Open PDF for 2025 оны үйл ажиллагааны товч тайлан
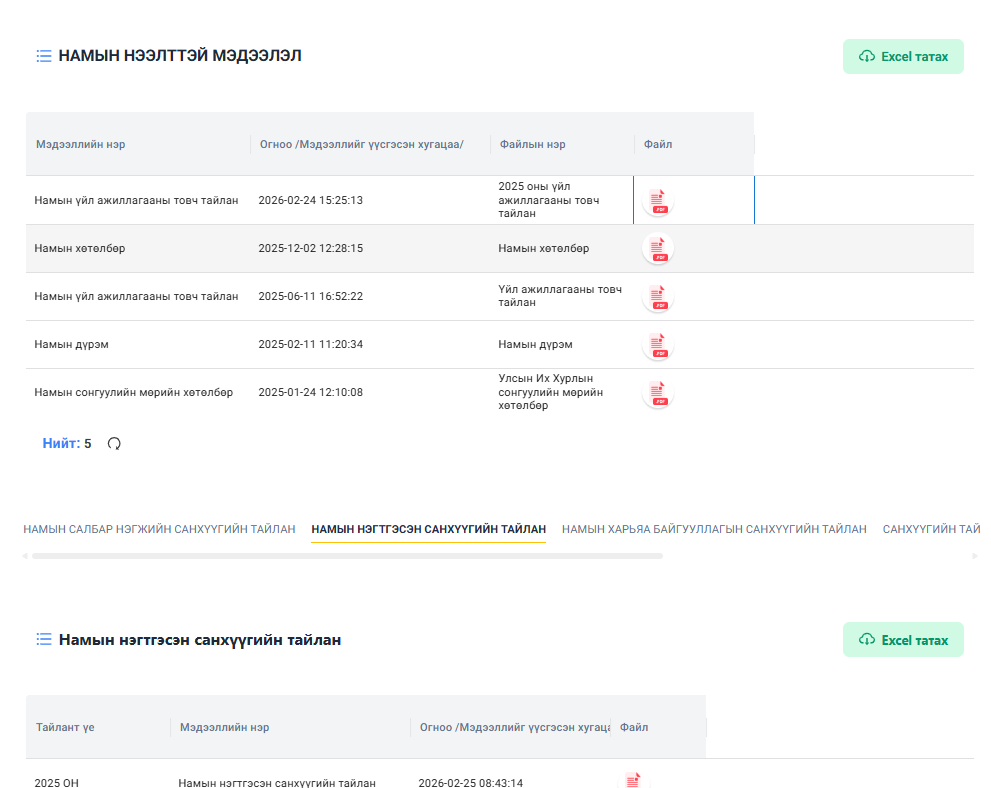Screen dimensions: 991x788 (x=657, y=201)
